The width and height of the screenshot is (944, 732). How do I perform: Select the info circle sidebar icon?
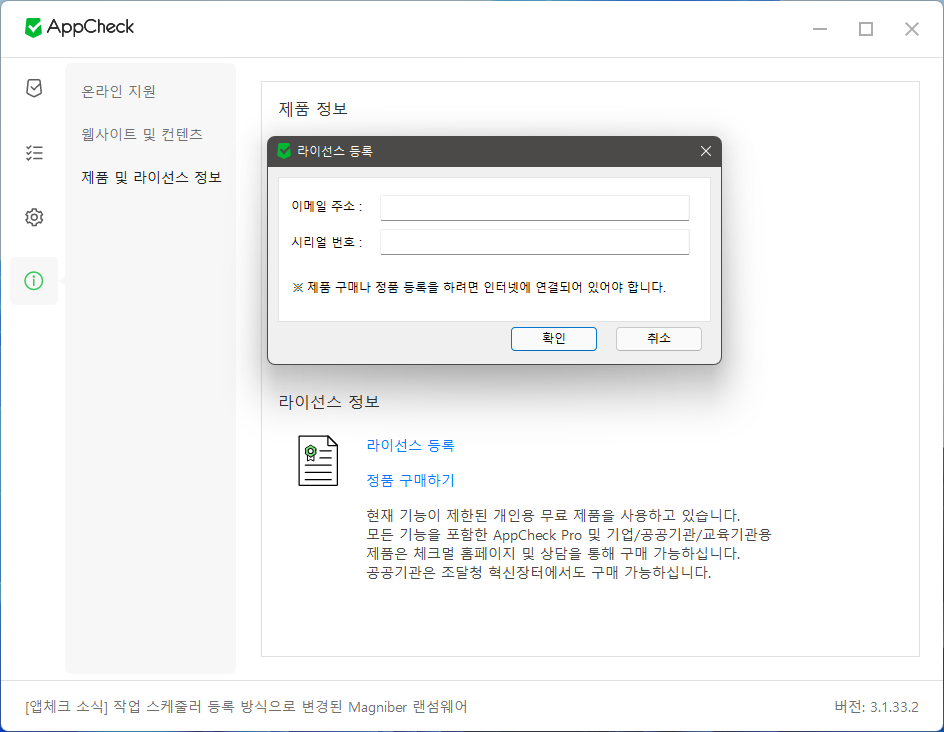(34, 281)
